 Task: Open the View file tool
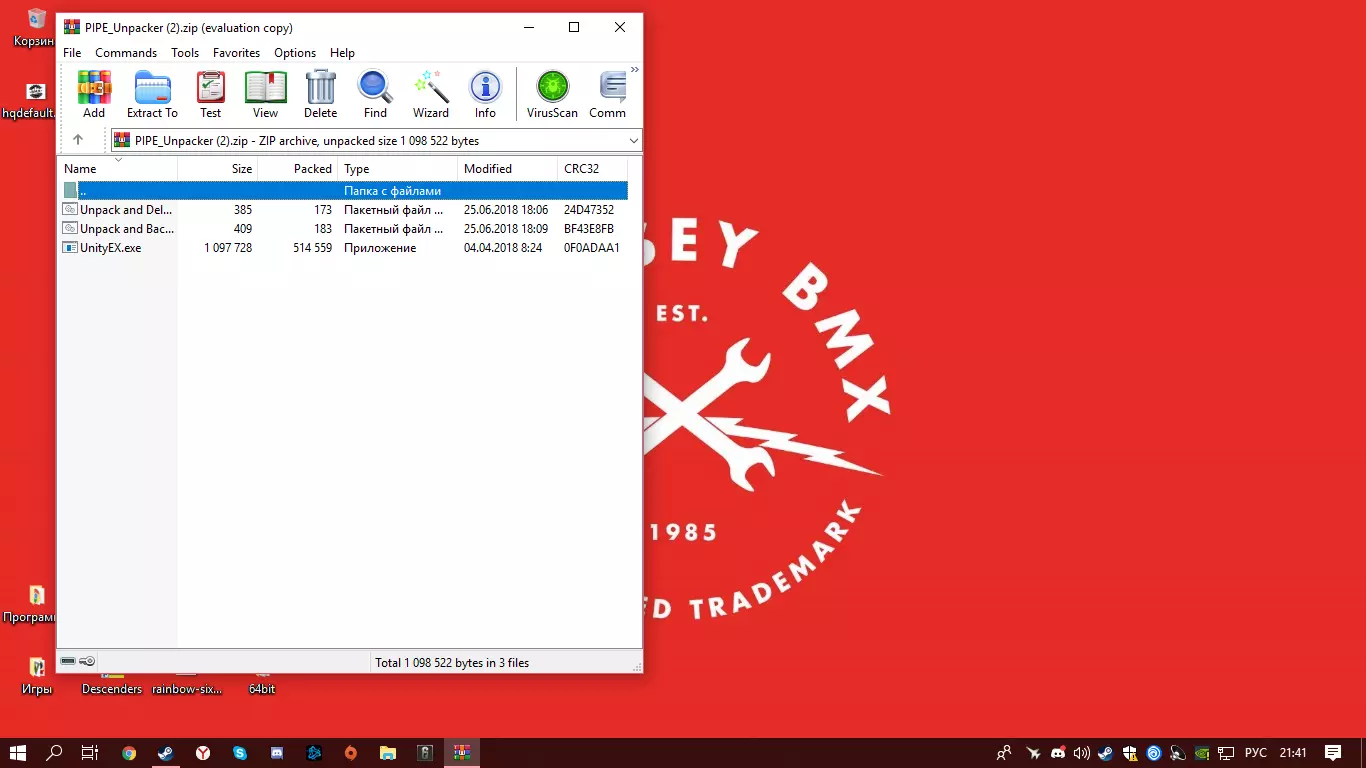(x=265, y=95)
